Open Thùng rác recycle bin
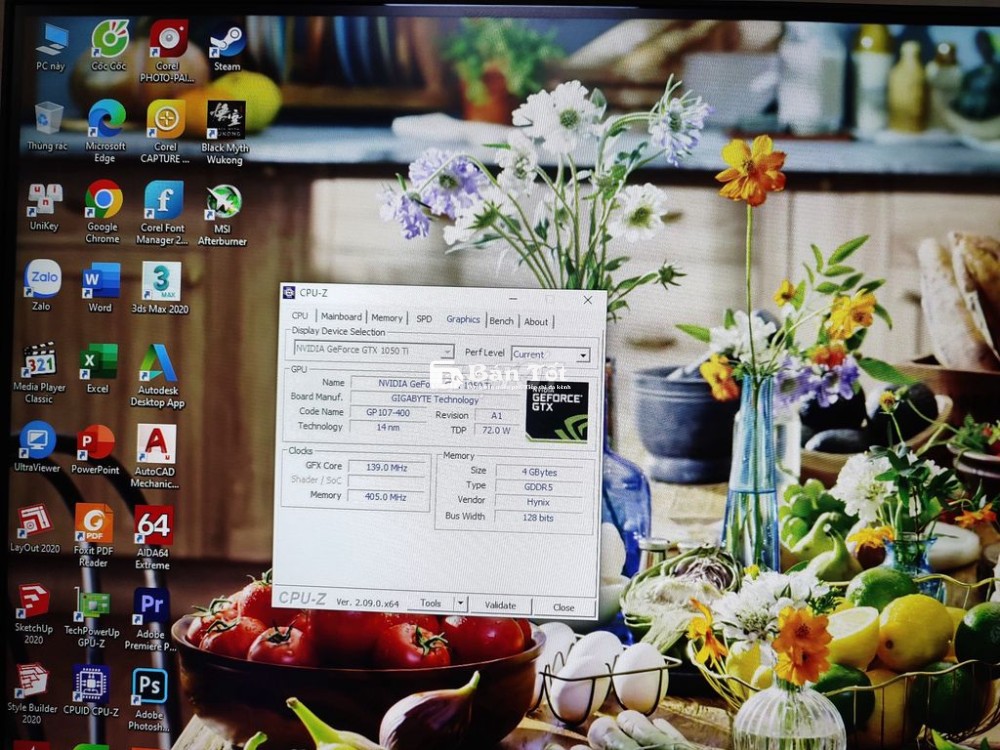This screenshot has width=1000, height=750. pos(48,126)
